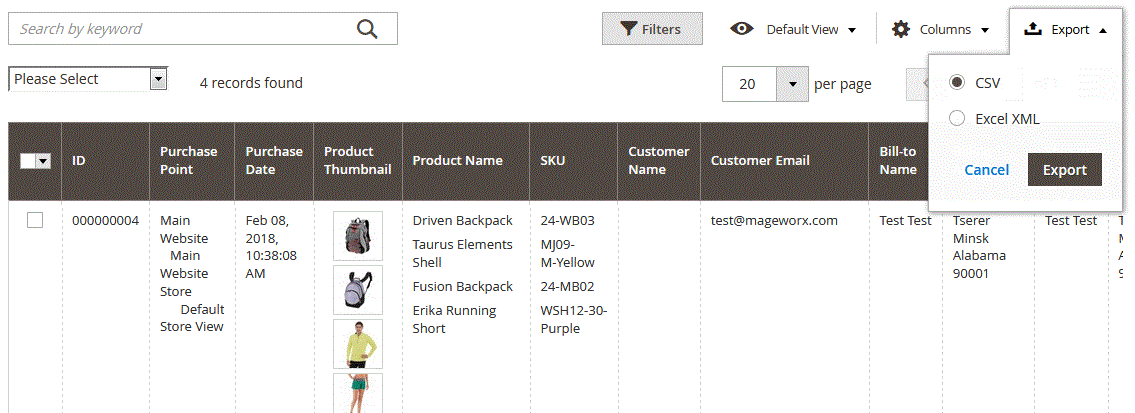Click the Taurus Elements Shell product name
Screen dimensions: 1135x413
pyautogui.click(x=463, y=253)
